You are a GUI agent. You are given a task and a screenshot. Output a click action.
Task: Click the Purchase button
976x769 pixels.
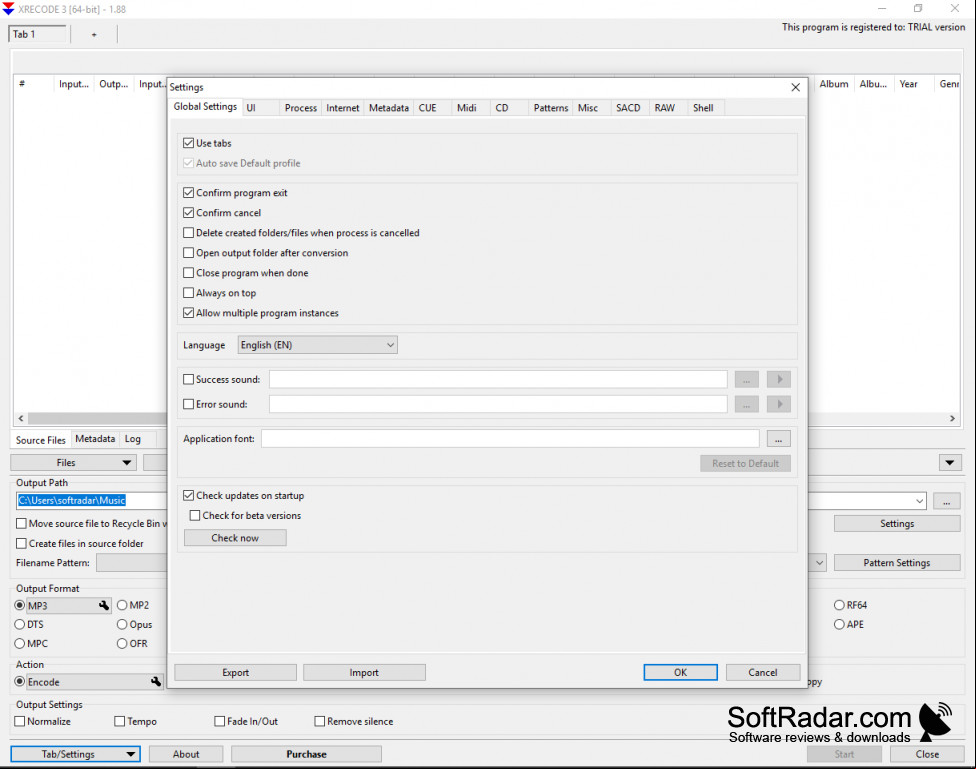point(306,754)
